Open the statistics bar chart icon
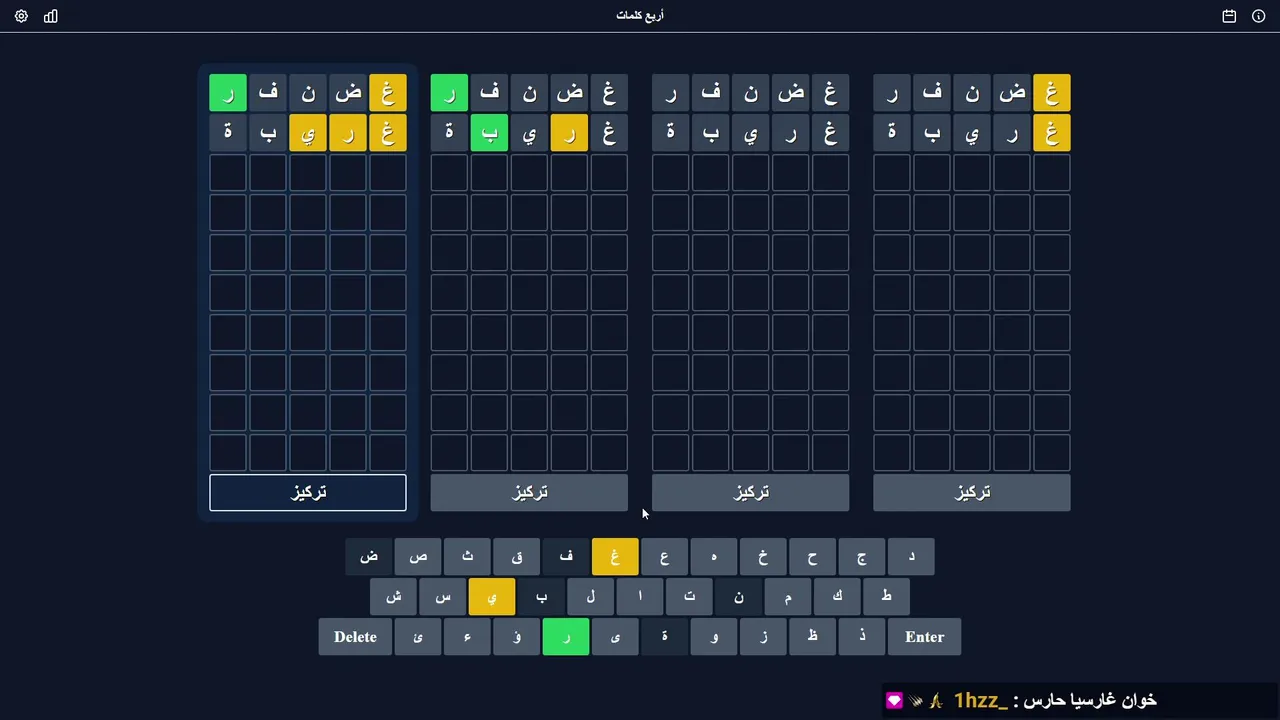The image size is (1280, 720). pos(51,16)
